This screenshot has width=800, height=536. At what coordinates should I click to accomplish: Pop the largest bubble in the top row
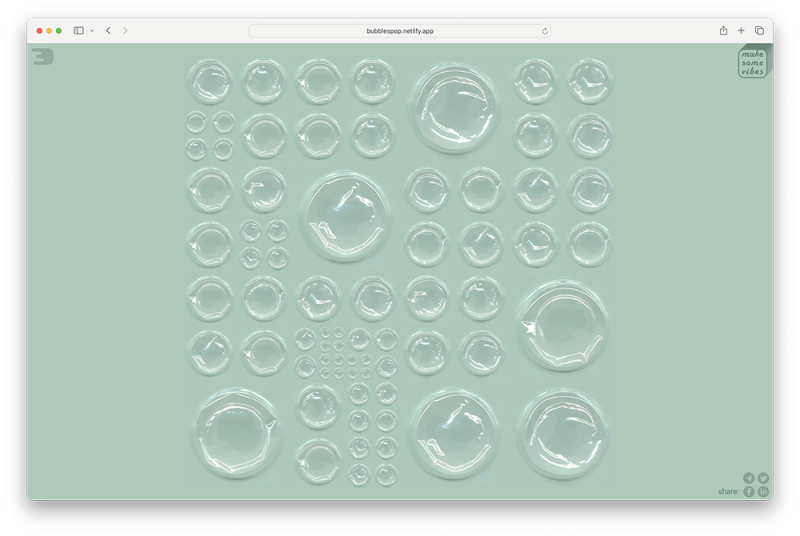454,108
